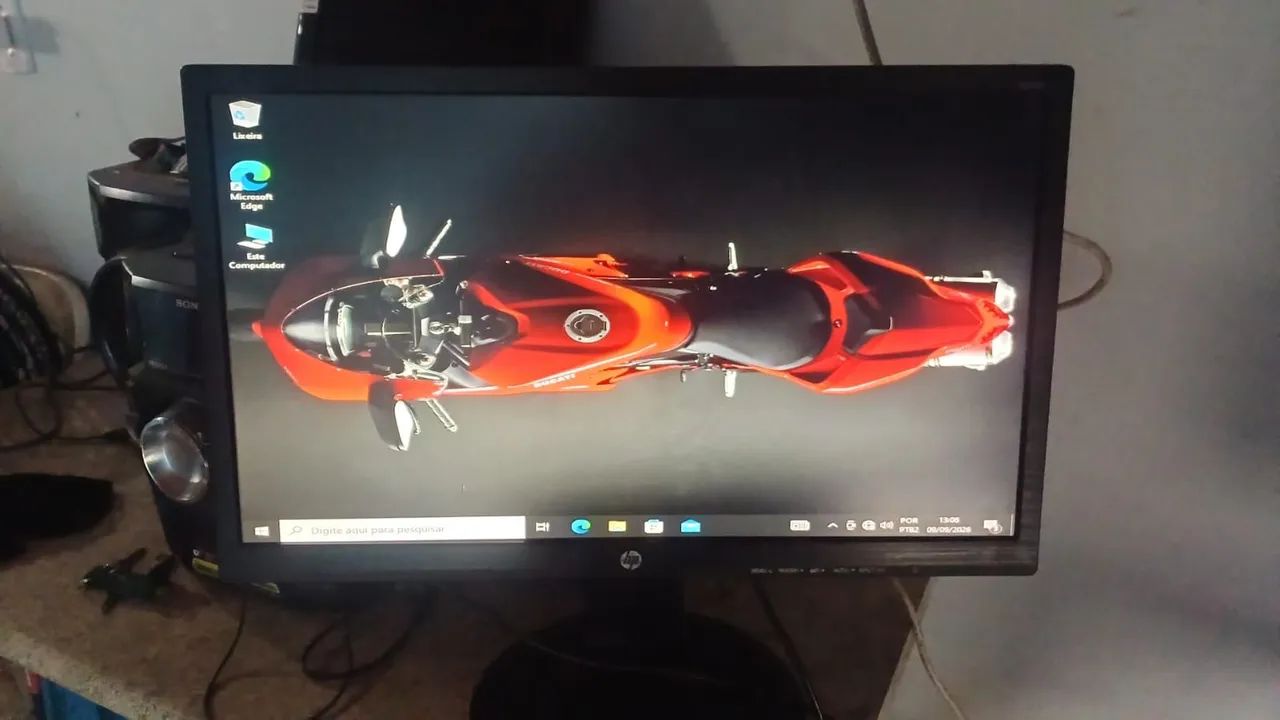Open the Microsoft Edge desktop shortcut
Image resolution: width=1280 pixels, height=720 pixels.
[x=250, y=185]
